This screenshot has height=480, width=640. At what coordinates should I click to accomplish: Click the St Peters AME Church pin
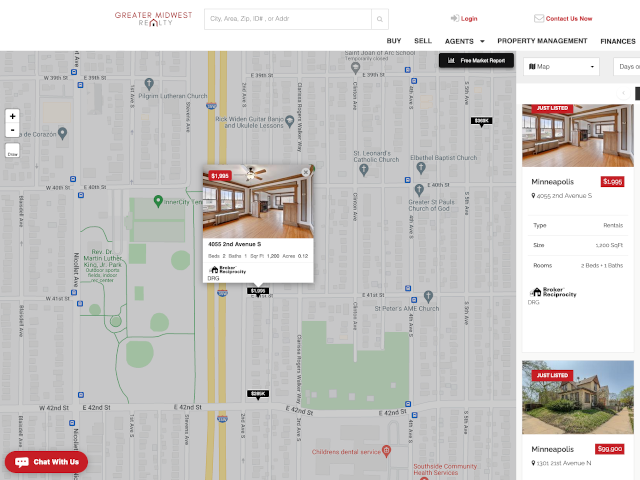[x=428, y=296]
